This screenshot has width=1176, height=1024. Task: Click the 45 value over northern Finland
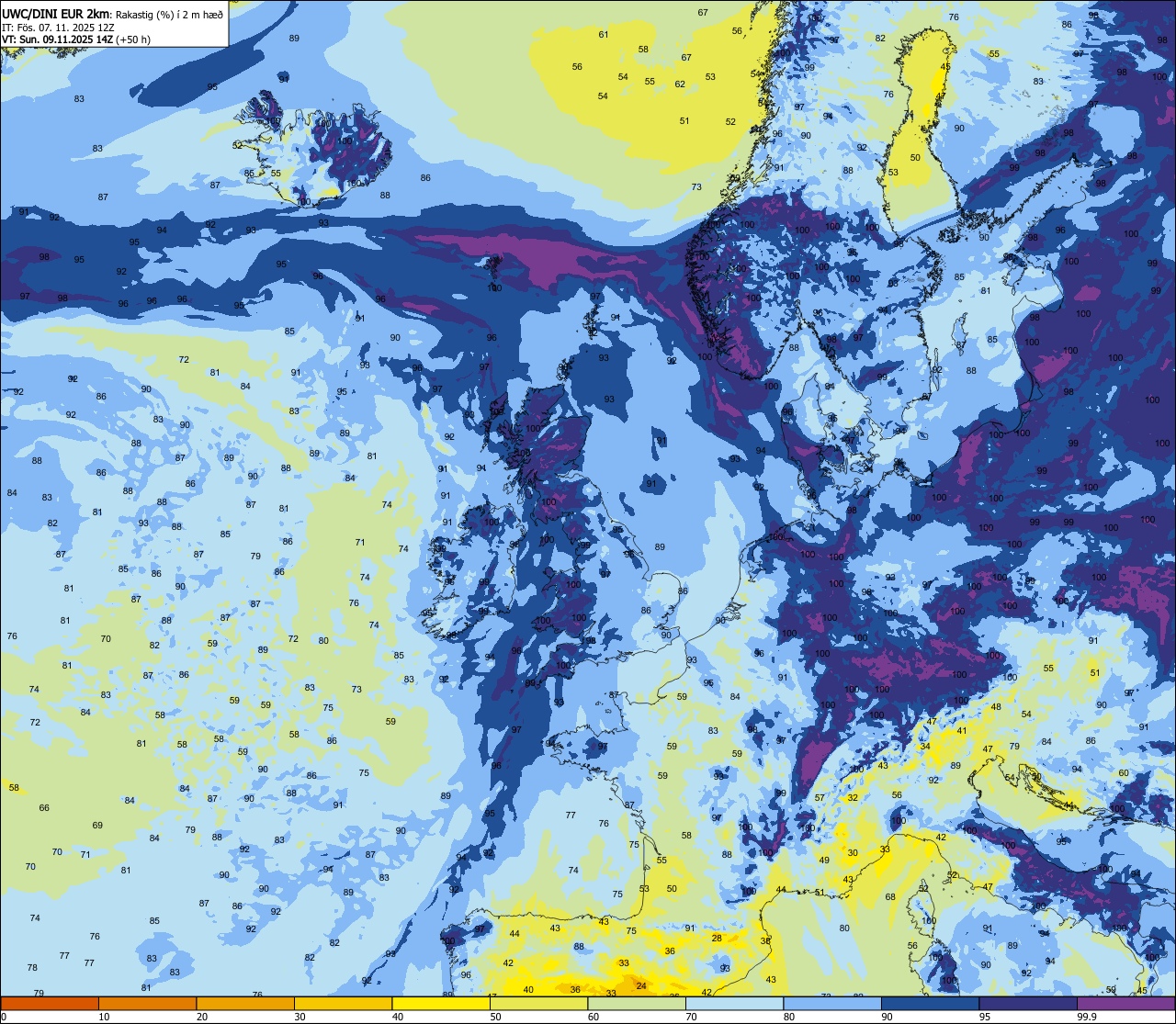946,67
